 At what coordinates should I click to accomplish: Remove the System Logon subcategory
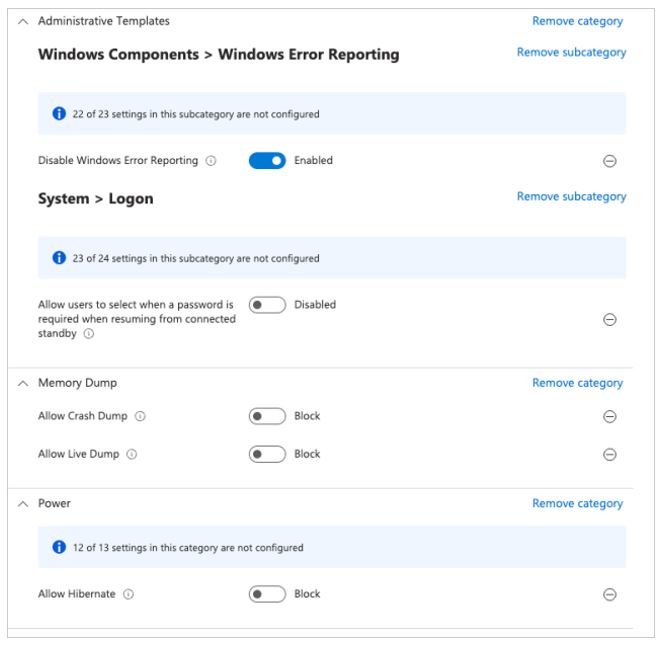click(571, 197)
